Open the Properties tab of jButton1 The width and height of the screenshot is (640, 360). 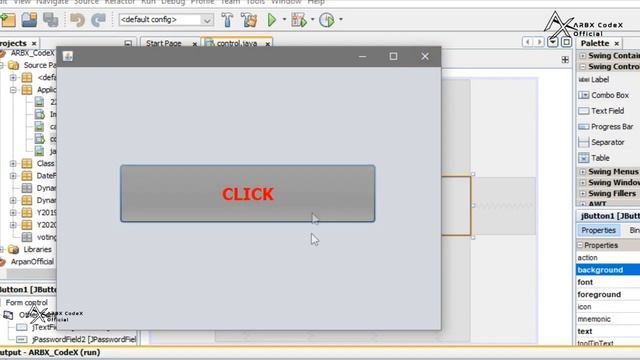coord(598,230)
